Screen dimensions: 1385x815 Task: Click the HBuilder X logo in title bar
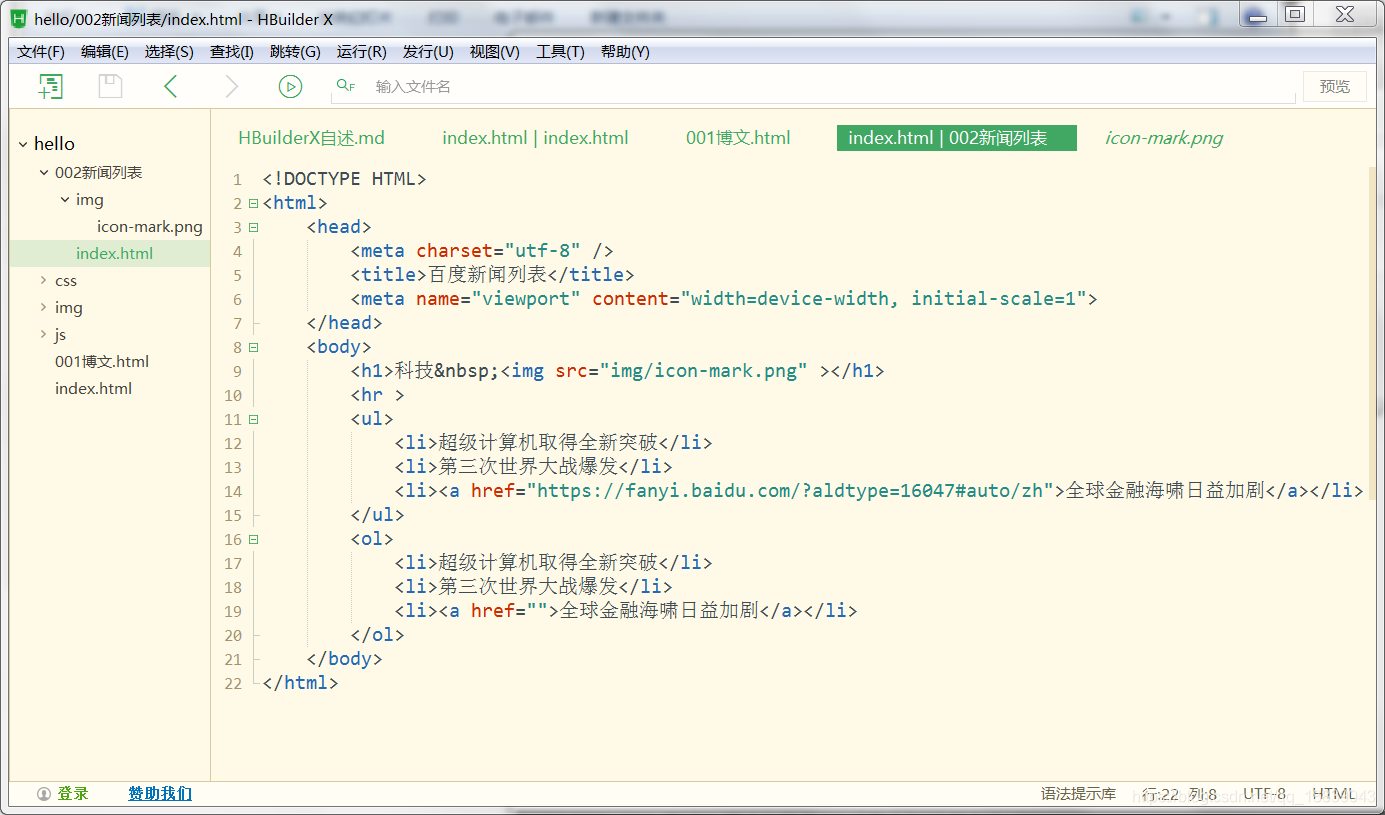point(18,19)
